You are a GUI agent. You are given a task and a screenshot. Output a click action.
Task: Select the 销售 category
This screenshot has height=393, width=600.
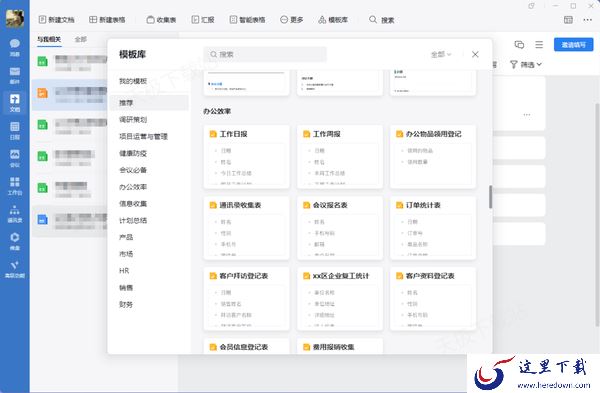[126, 288]
